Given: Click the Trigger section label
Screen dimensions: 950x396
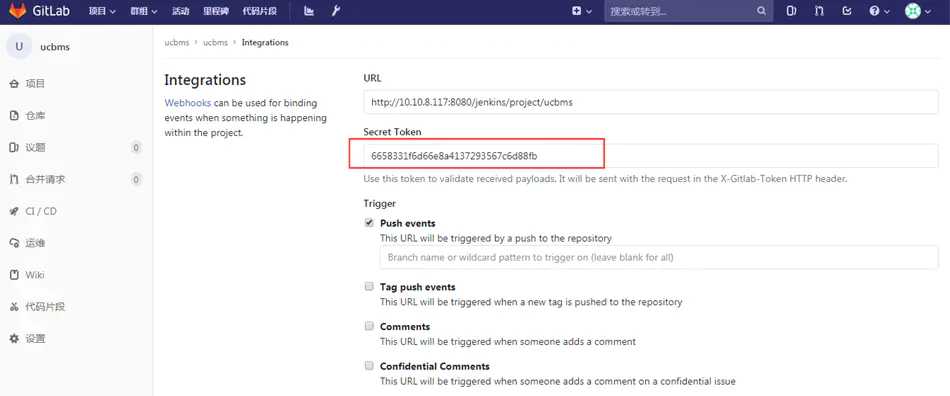Looking at the screenshot, I should tap(379, 203).
